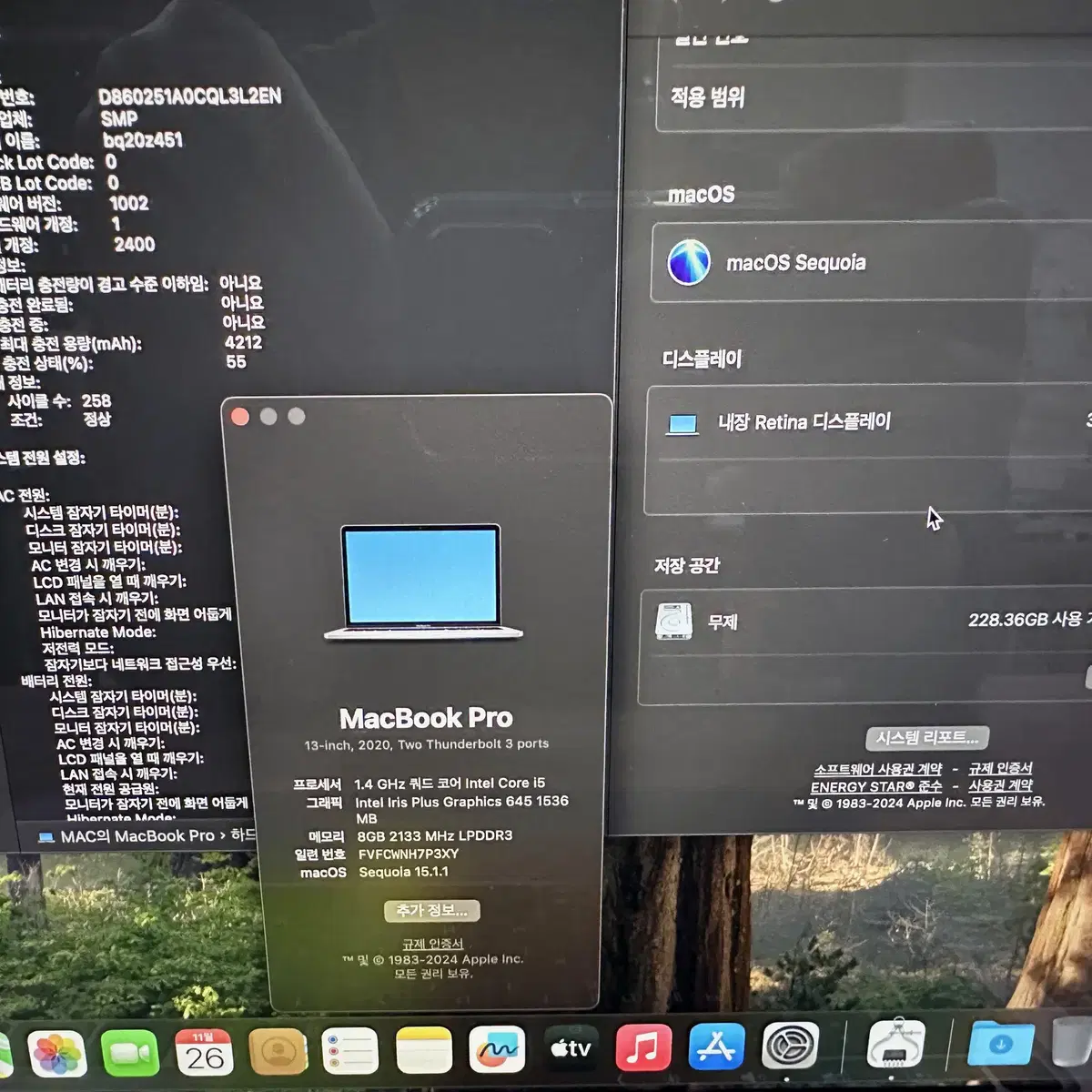Click the Sequoia 15.1.1 version text
This screenshot has width=1092, height=1092.
[403, 872]
